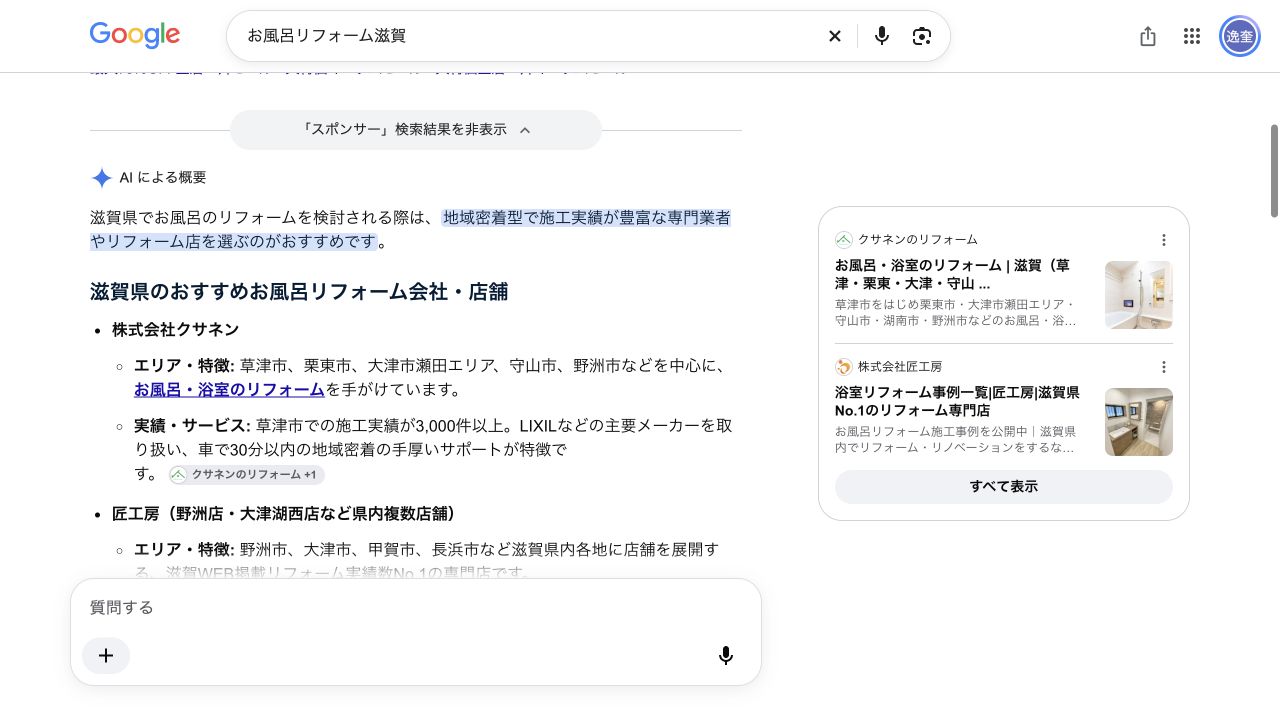Click the クサネンのリフォーム source name in card
This screenshot has width=1280, height=720.
918,240
